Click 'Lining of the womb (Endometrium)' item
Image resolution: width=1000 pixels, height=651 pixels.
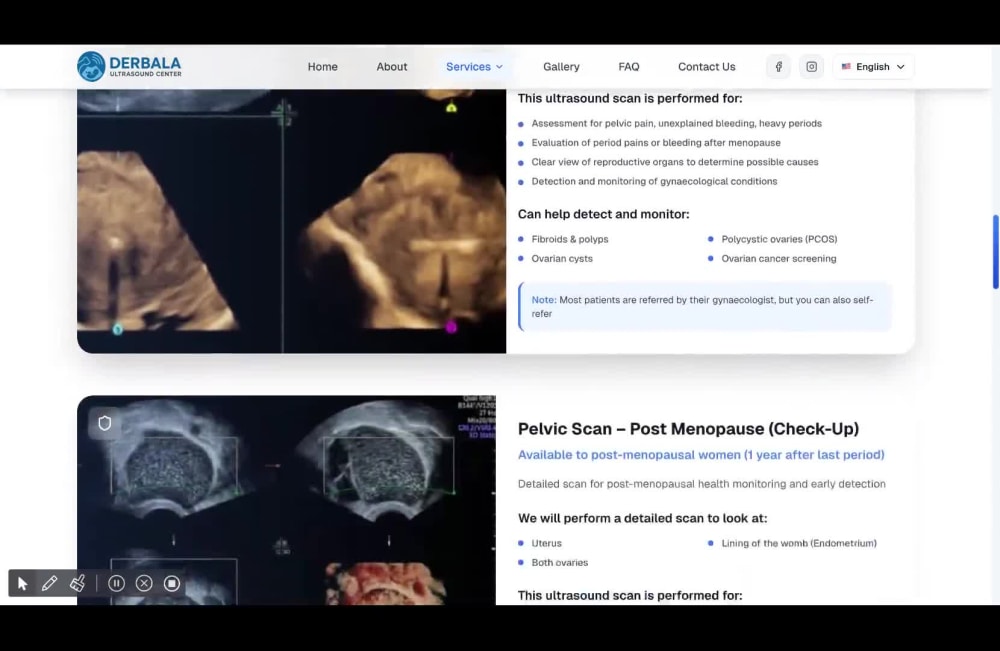pyautogui.click(x=798, y=543)
